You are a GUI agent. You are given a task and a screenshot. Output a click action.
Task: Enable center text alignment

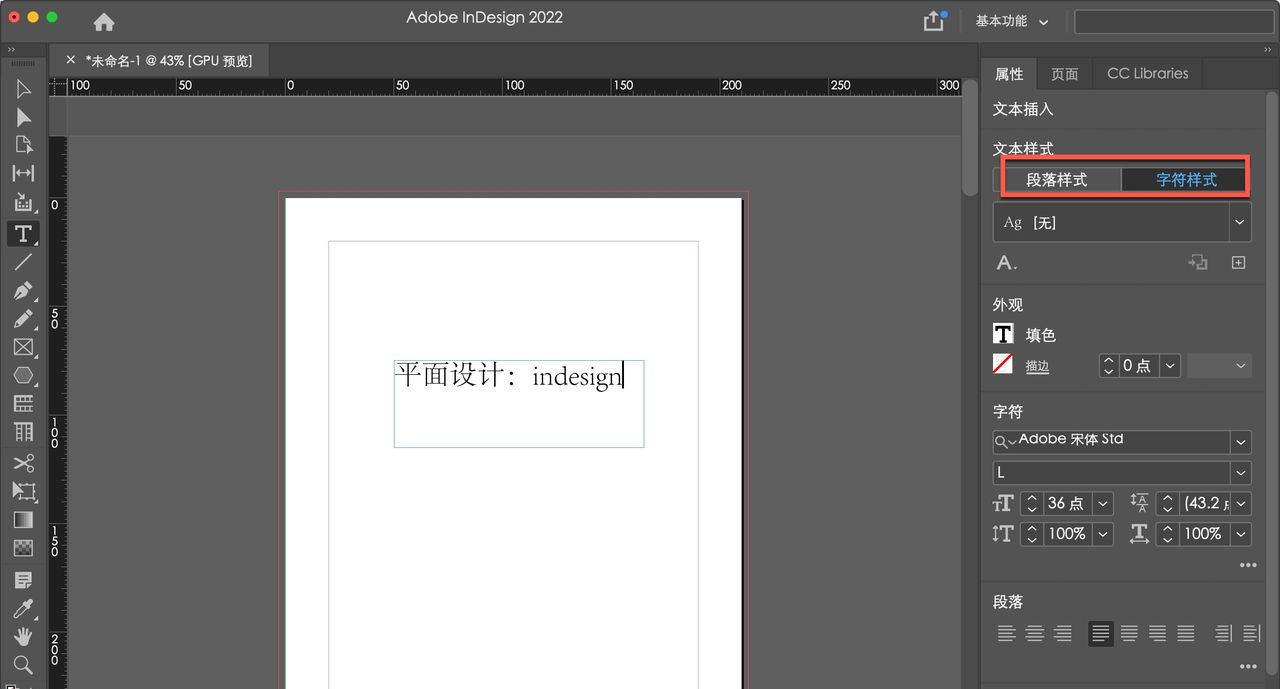(1035, 633)
